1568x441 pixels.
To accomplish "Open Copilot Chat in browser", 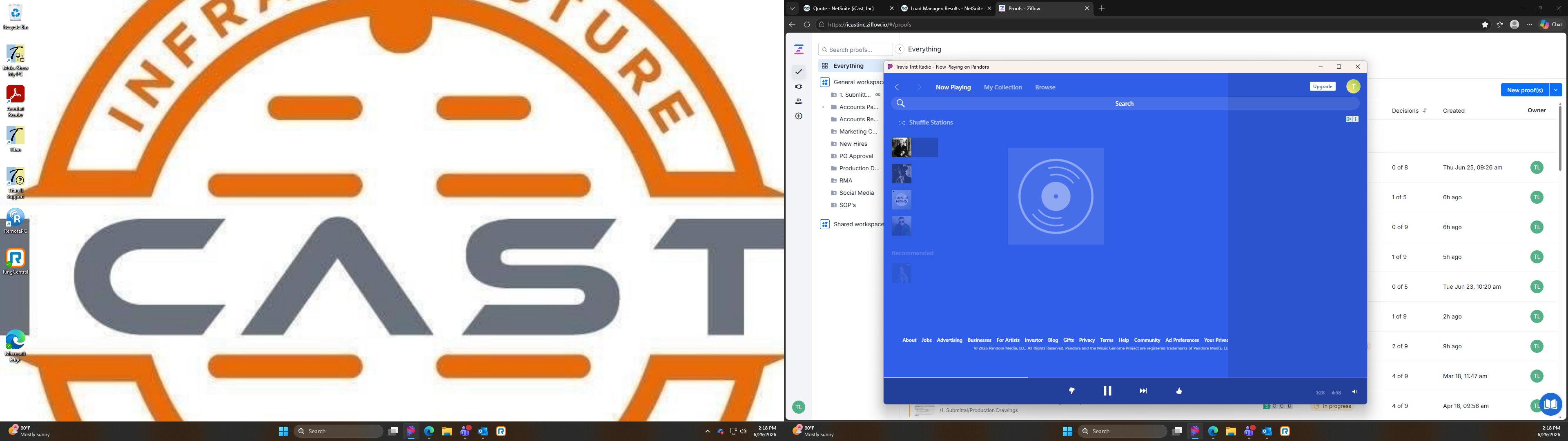I will (1550, 24).
